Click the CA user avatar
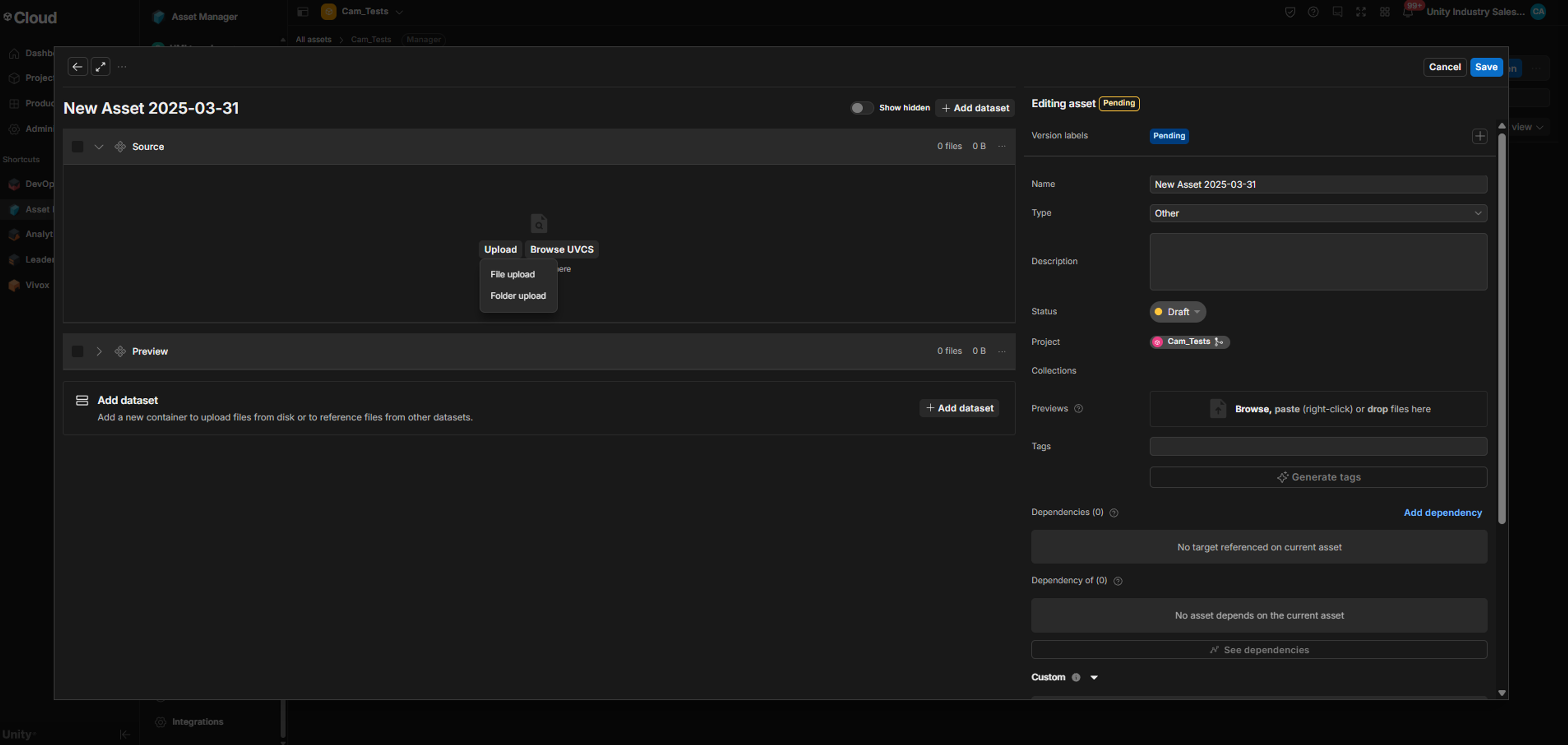 point(1538,12)
